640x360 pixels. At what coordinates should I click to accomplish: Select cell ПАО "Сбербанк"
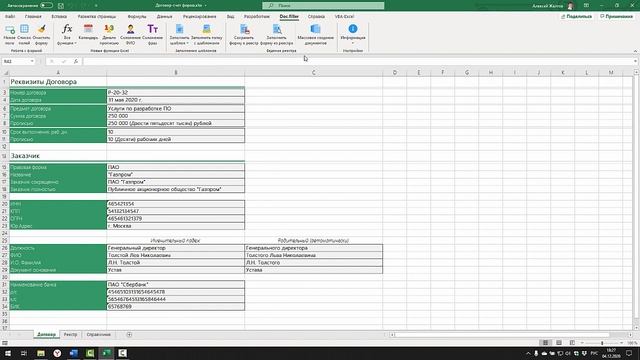pos(176,284)
